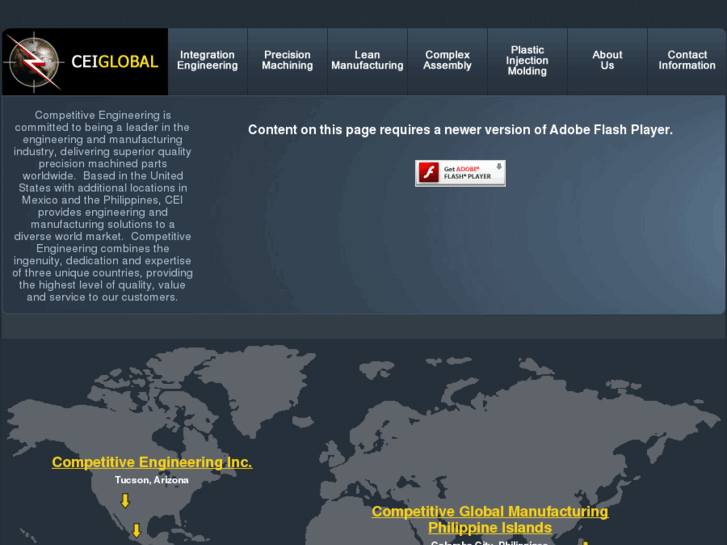Image resolution: width=727 pixels, height=545 pixels.
Task: Open the Competitive Engineering Inc. link
Action: [152, 462]
